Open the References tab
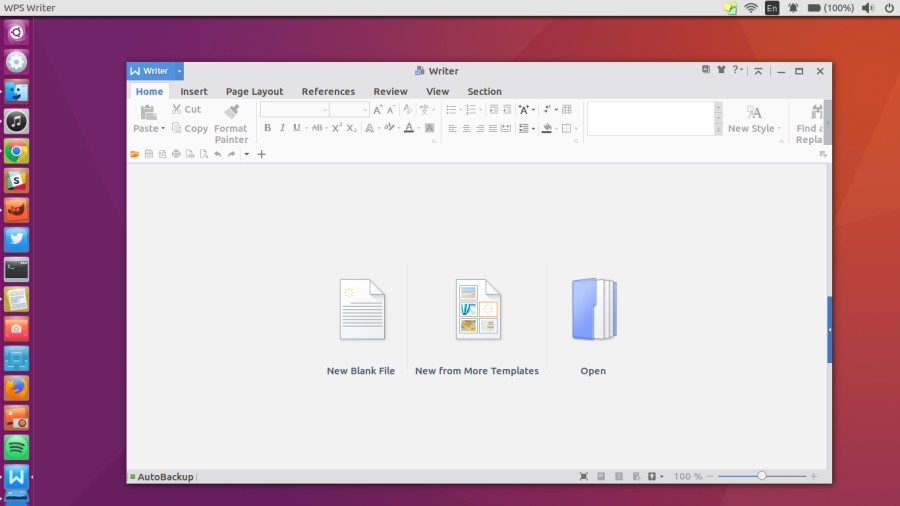This screenshot has height=506, width=900. 328,91
